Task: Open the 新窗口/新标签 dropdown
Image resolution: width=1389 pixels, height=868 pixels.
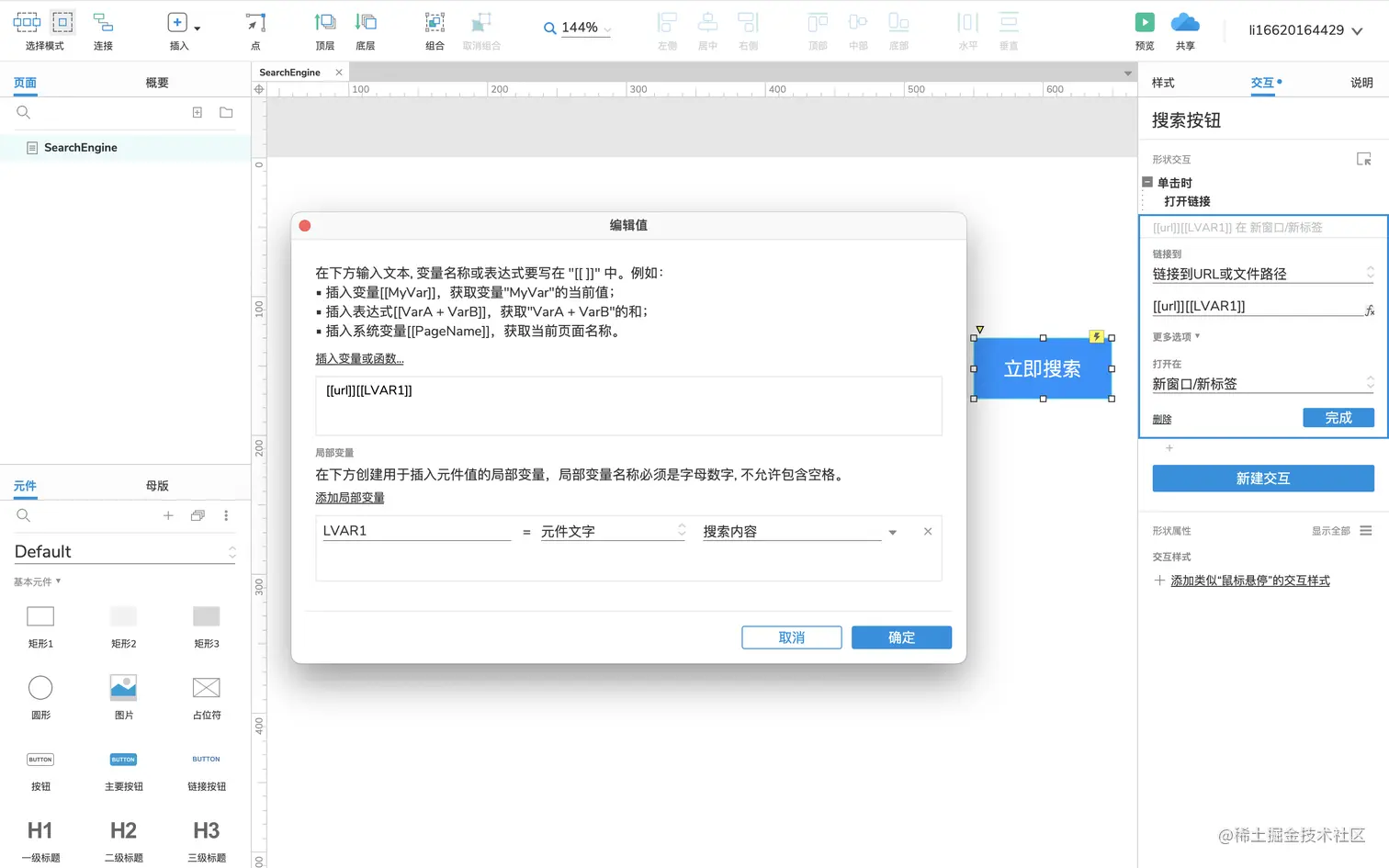Action: click(1263, 384)
